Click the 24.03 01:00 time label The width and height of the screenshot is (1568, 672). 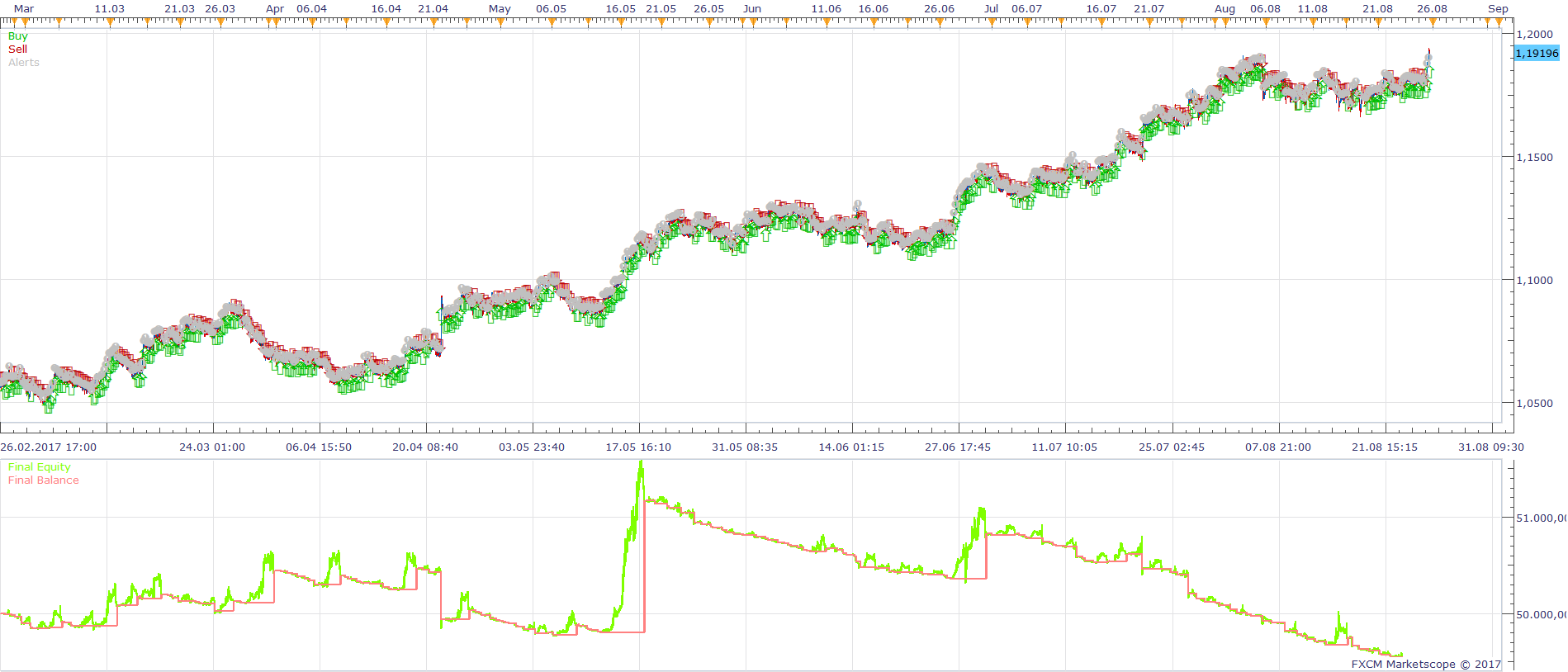212,447
